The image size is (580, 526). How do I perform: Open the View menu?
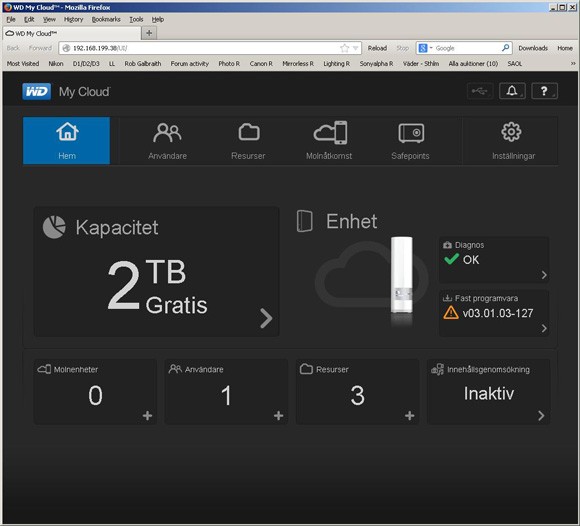point(49,19)
